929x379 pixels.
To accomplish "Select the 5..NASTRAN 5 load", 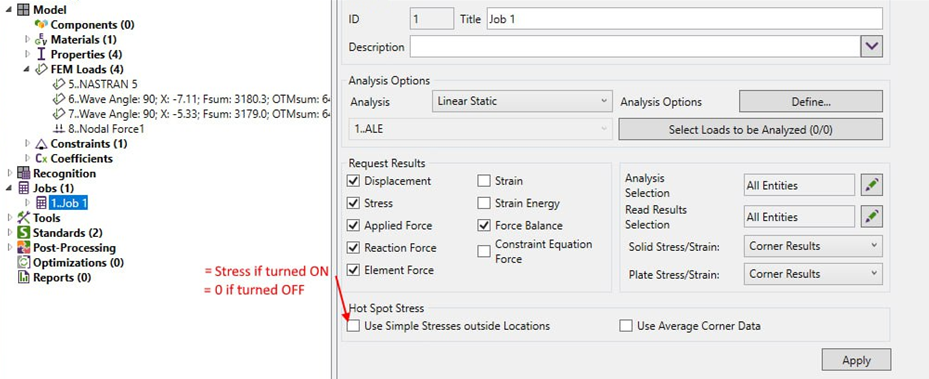I will point(102,84).
